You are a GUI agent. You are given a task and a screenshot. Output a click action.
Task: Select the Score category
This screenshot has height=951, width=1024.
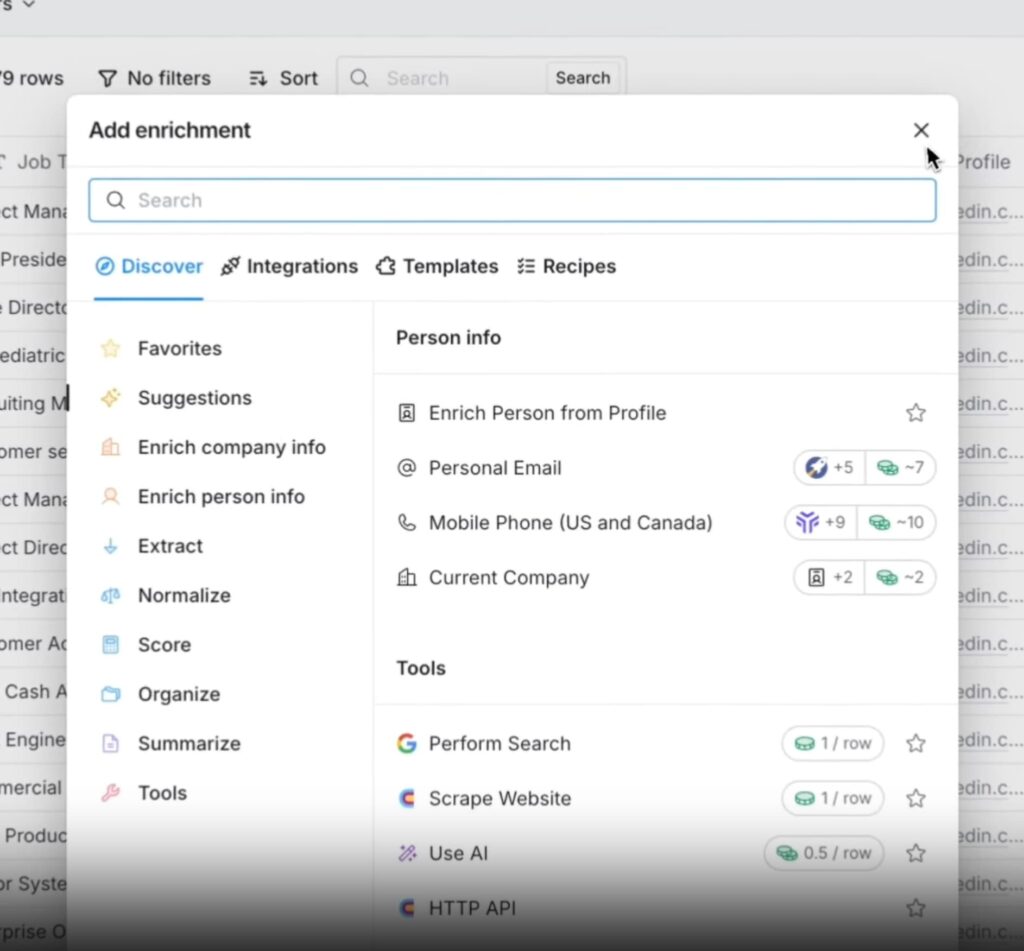(x=164, y=645)
